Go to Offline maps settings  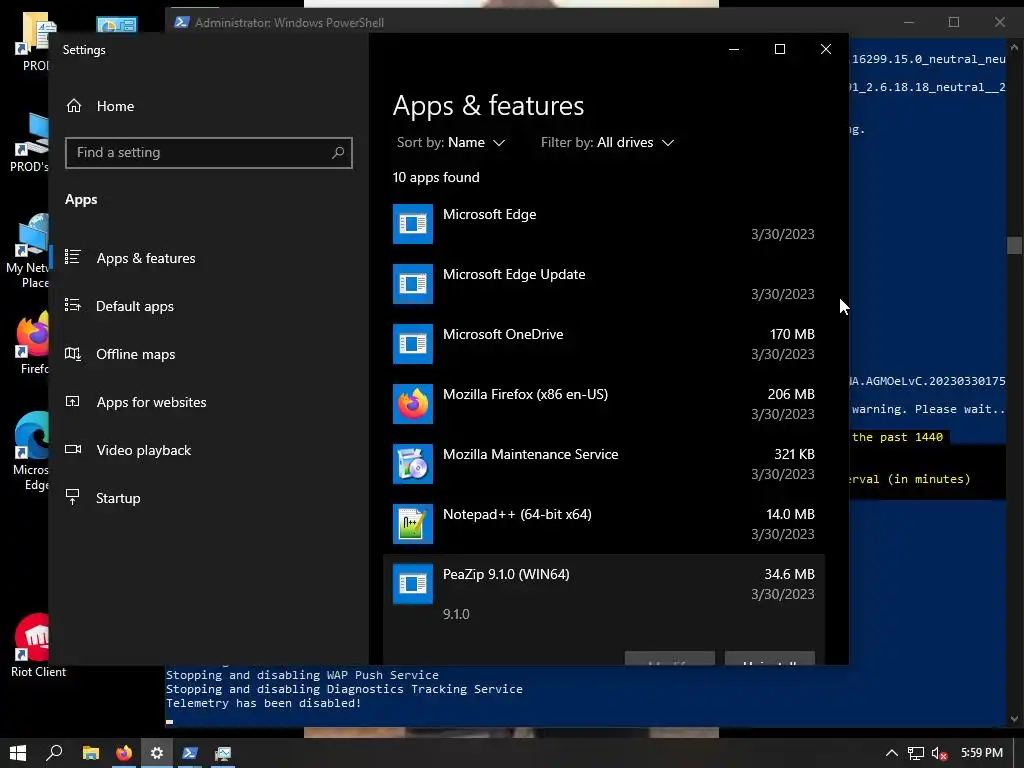coord(135,354)
